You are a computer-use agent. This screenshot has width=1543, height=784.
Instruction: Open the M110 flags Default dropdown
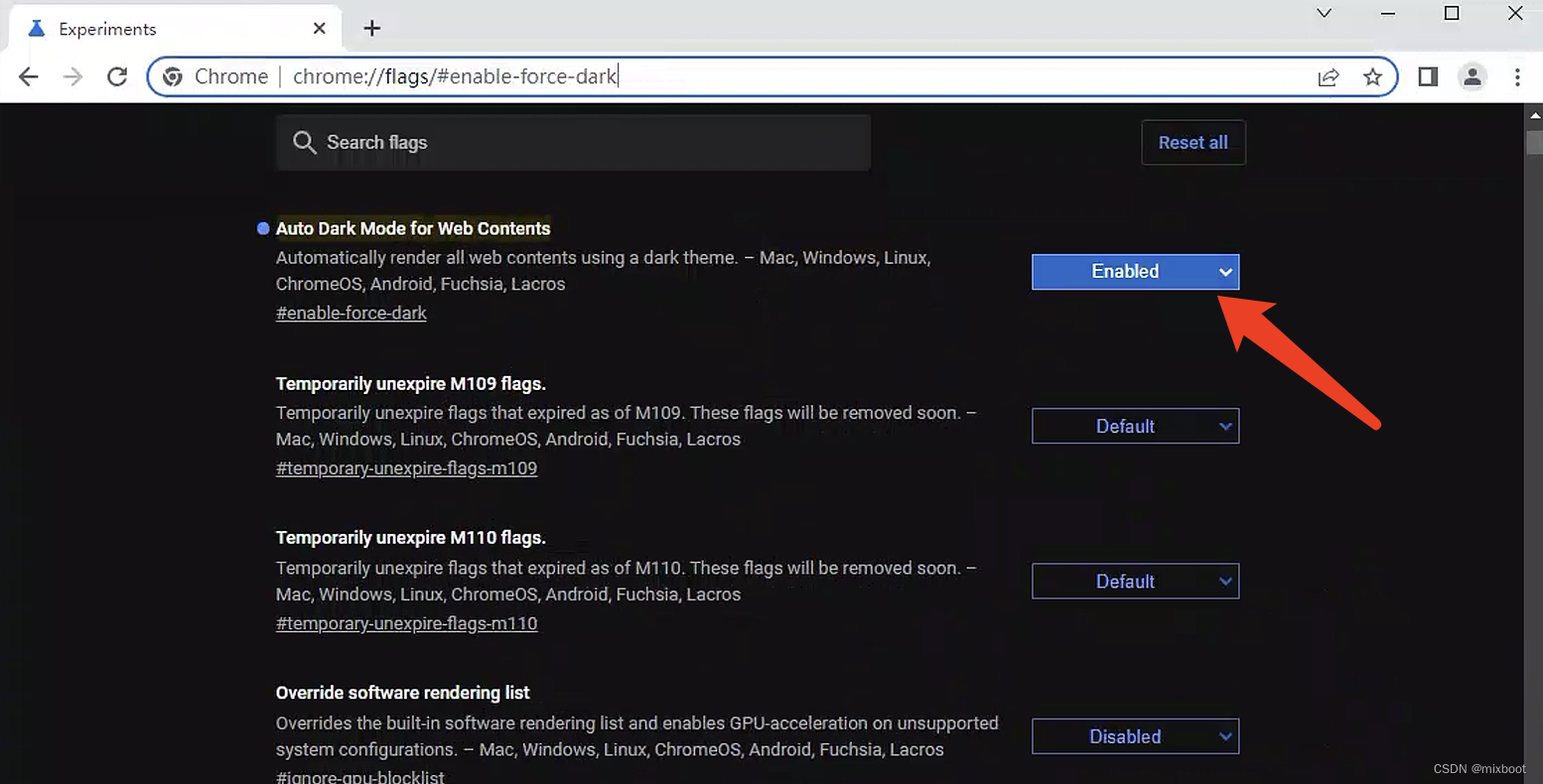click(1135, 582)
